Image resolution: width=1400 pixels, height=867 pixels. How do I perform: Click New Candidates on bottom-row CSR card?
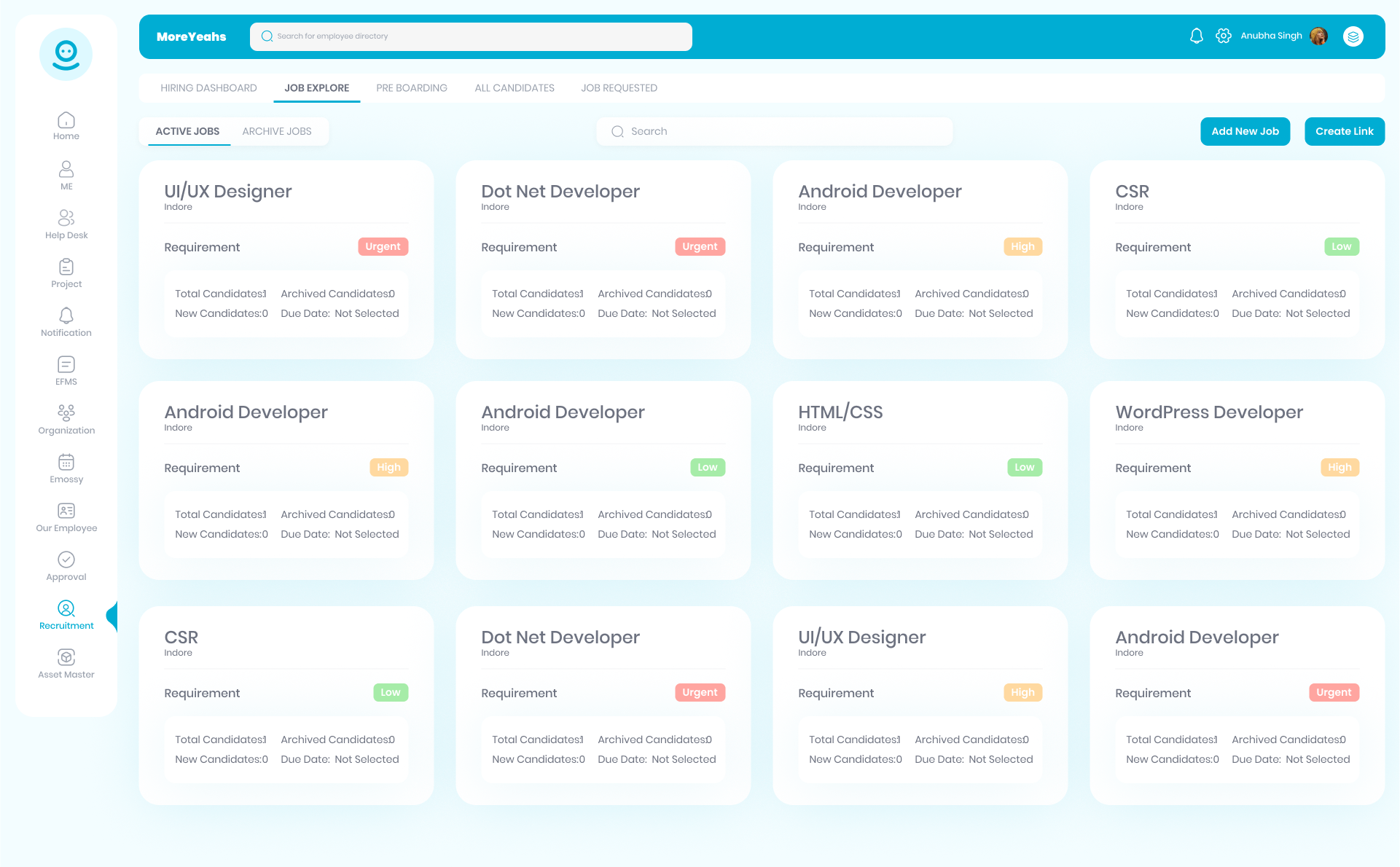222,759
